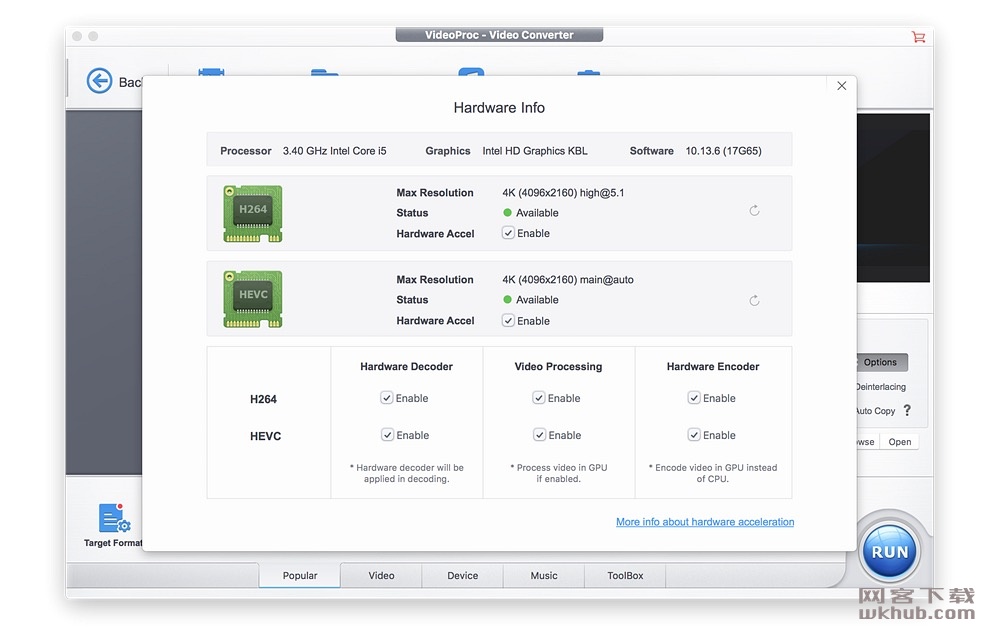Click the Graphics label
Viewport: 1000px width, 639px height.
448,151
